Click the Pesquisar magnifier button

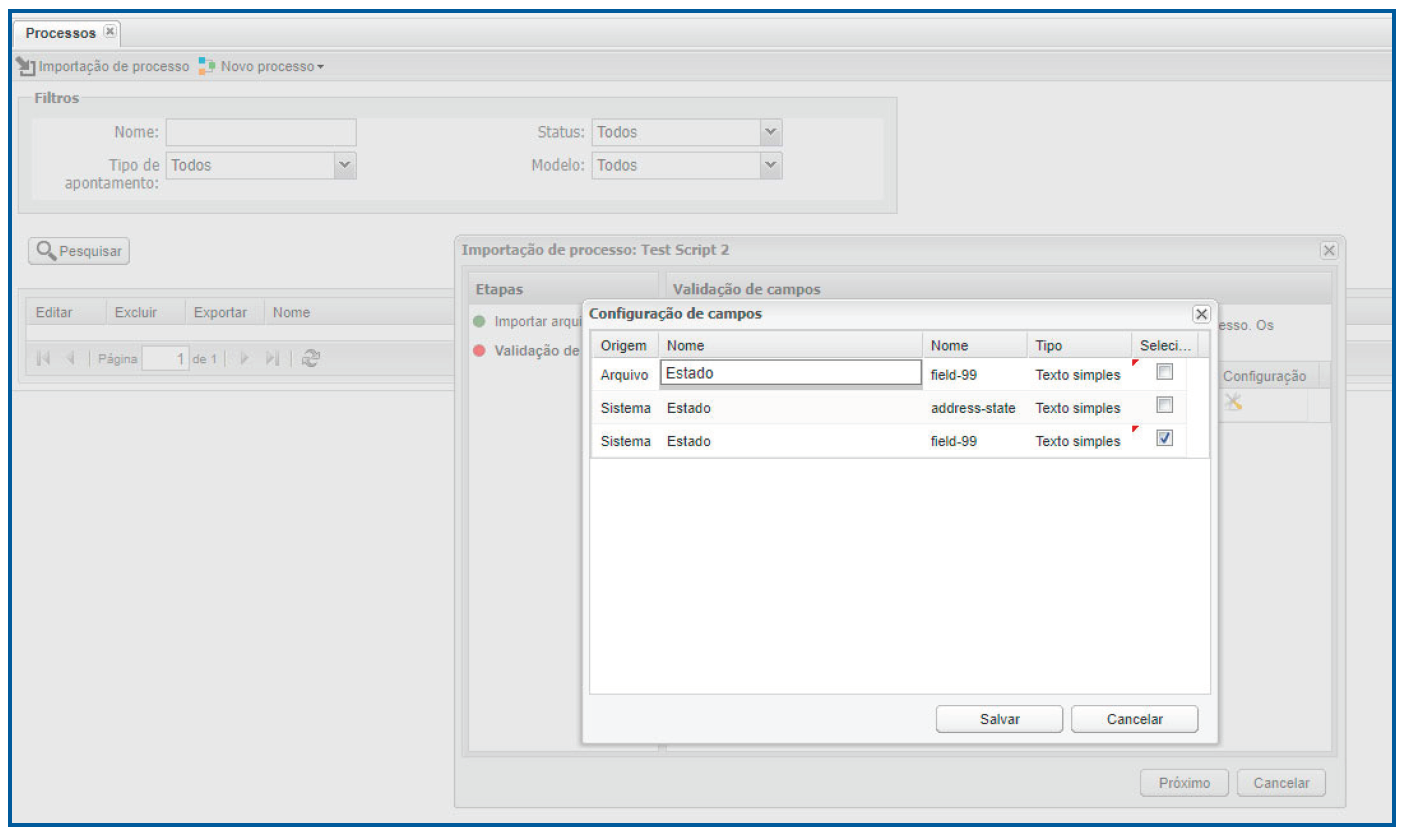pyautogui.click(x=79, y=251)
